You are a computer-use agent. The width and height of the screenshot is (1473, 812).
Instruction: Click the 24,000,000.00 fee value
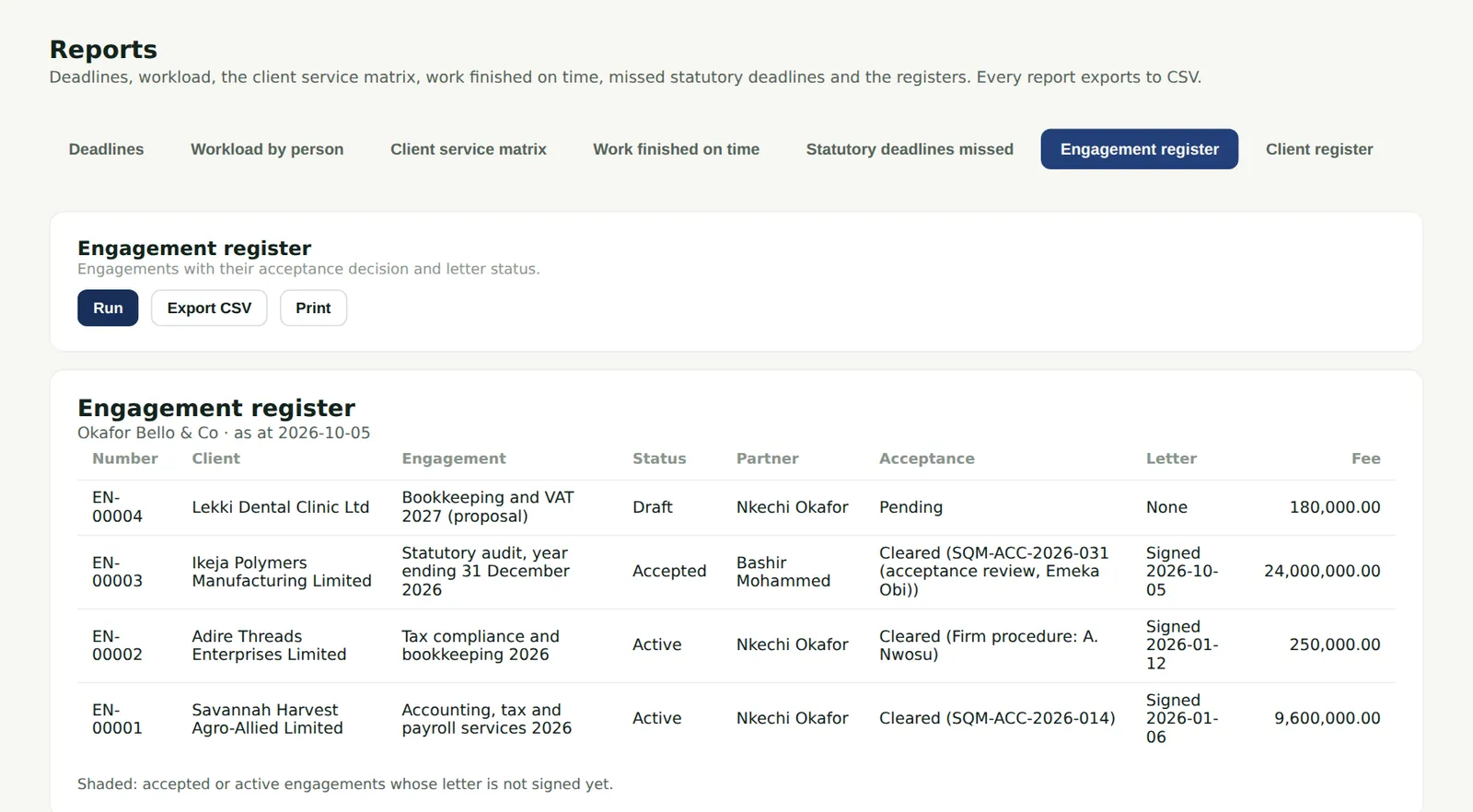(1322, 572)
